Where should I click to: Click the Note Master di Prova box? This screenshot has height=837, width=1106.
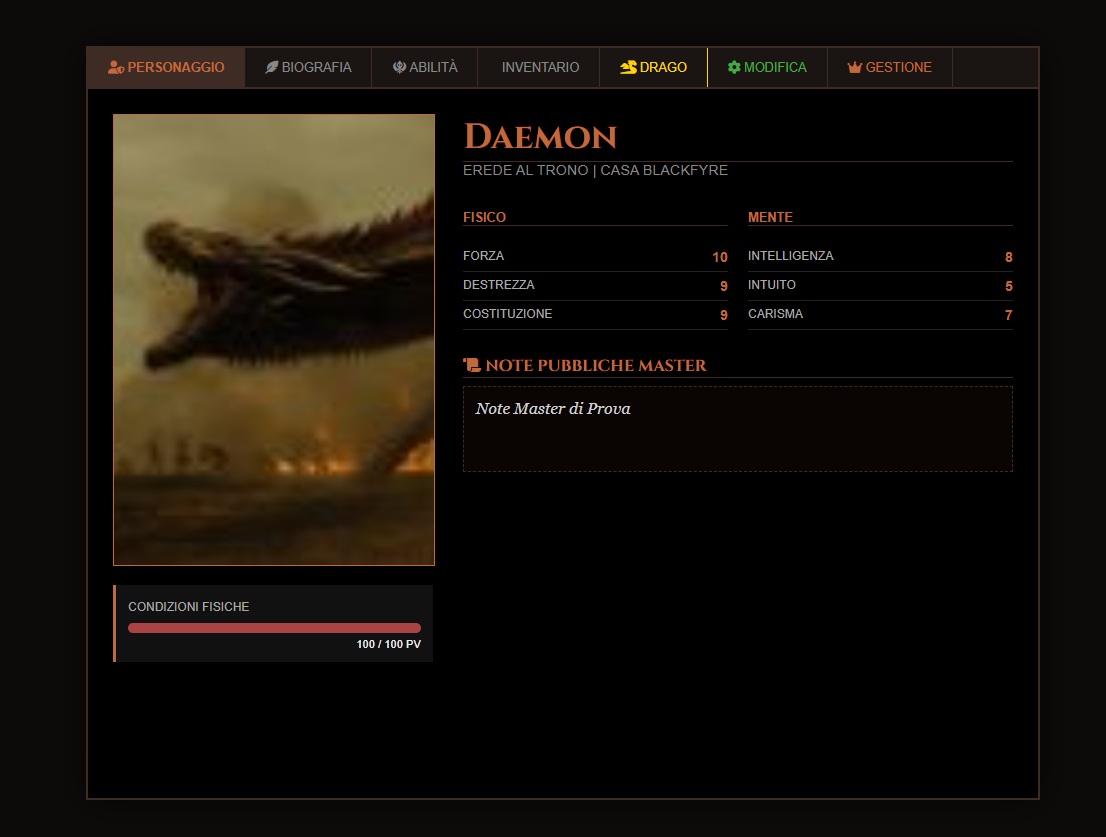(738, 429)
